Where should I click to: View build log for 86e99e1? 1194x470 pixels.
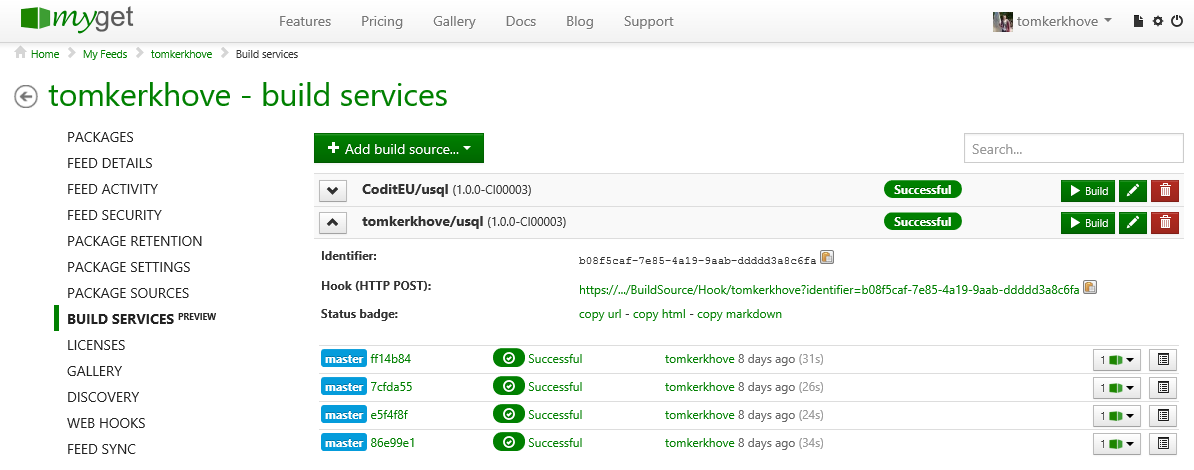point(1163,443)
